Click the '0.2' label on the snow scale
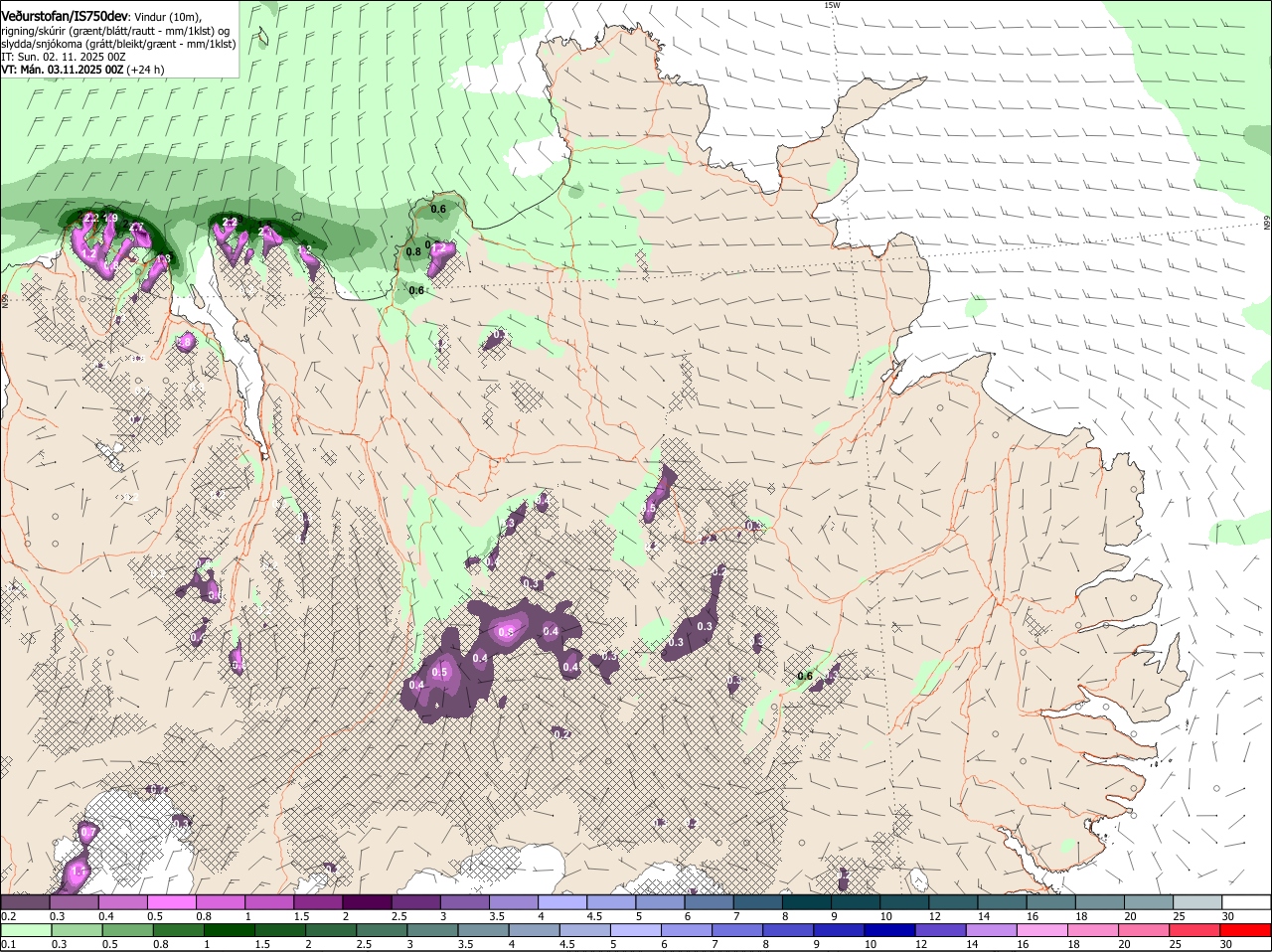This screenshot has width=1272, height=952. 8,916
